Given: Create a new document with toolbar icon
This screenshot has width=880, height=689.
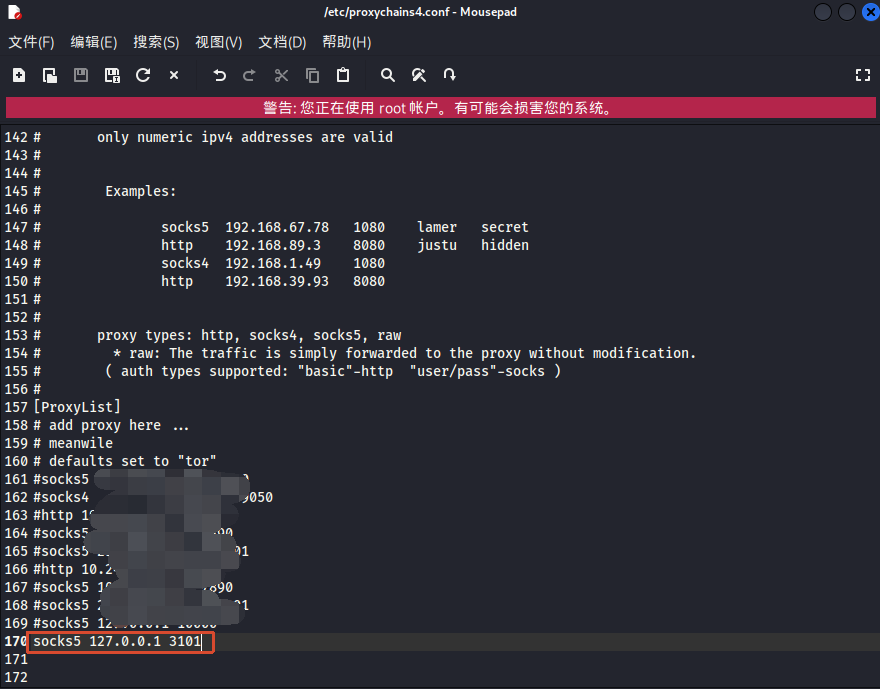Looking at the screenshot, I should pyautogui.click(x=19, y=75).
